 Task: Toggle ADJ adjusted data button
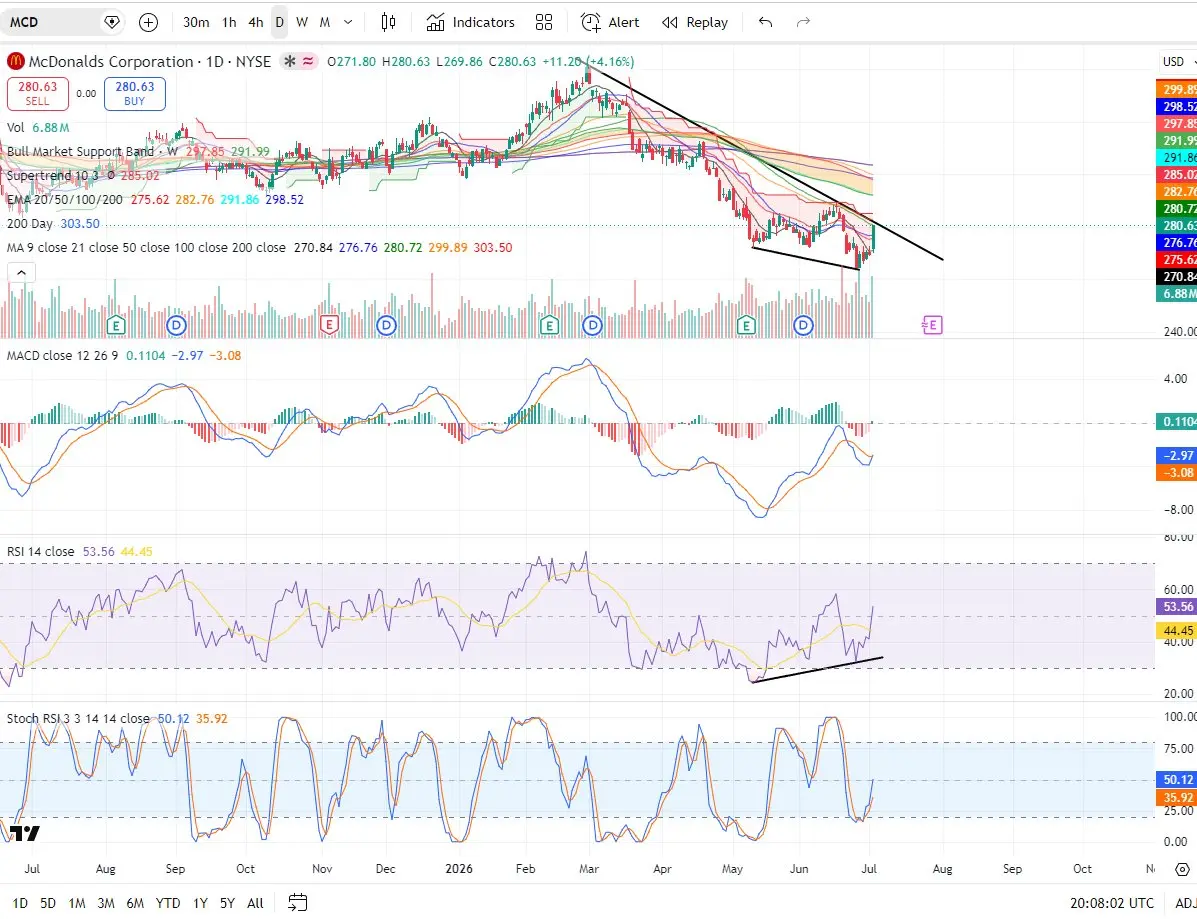(x=1185, y=903)
